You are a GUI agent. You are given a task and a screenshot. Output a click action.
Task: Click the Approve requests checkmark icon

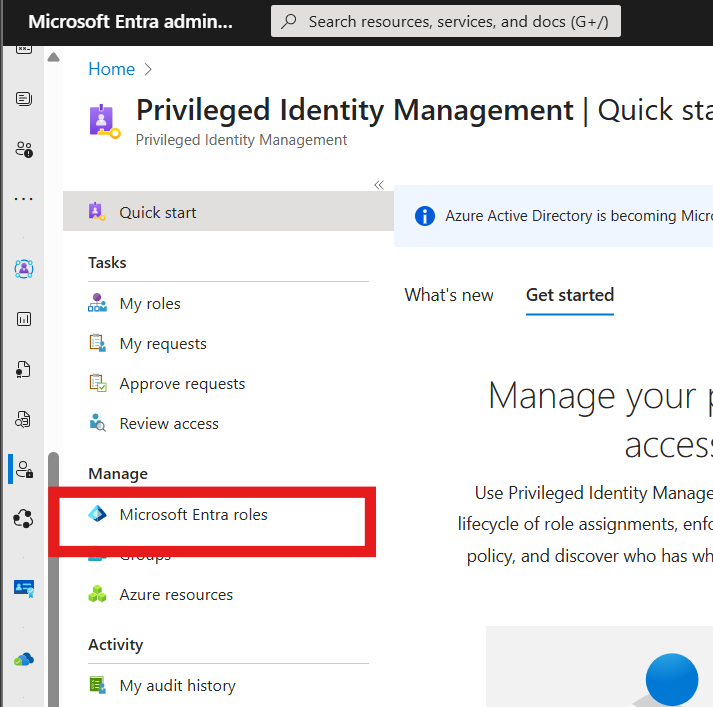point(98,383)
